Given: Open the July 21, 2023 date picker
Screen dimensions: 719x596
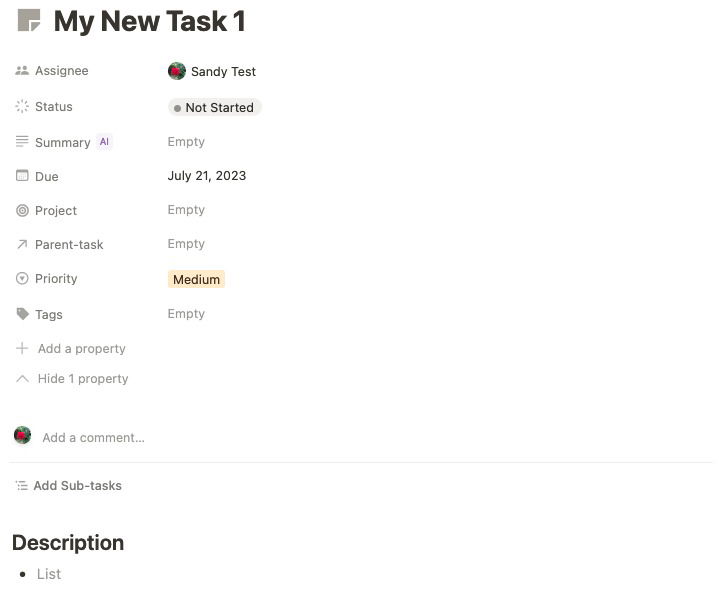Looking at the screenshot, I should point(207,176).
